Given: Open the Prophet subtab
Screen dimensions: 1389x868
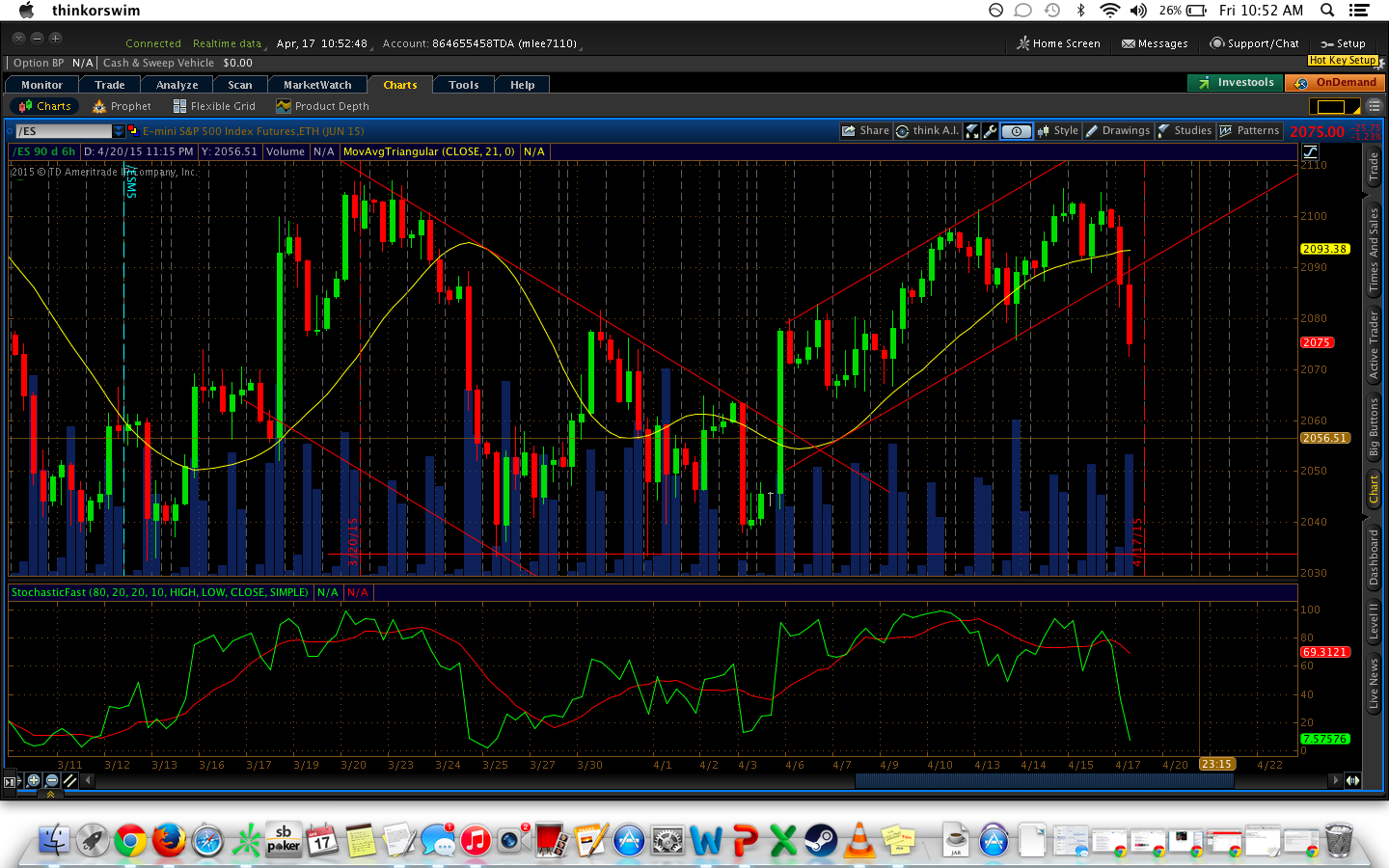Looking at the screenshot, I should 122,106.
